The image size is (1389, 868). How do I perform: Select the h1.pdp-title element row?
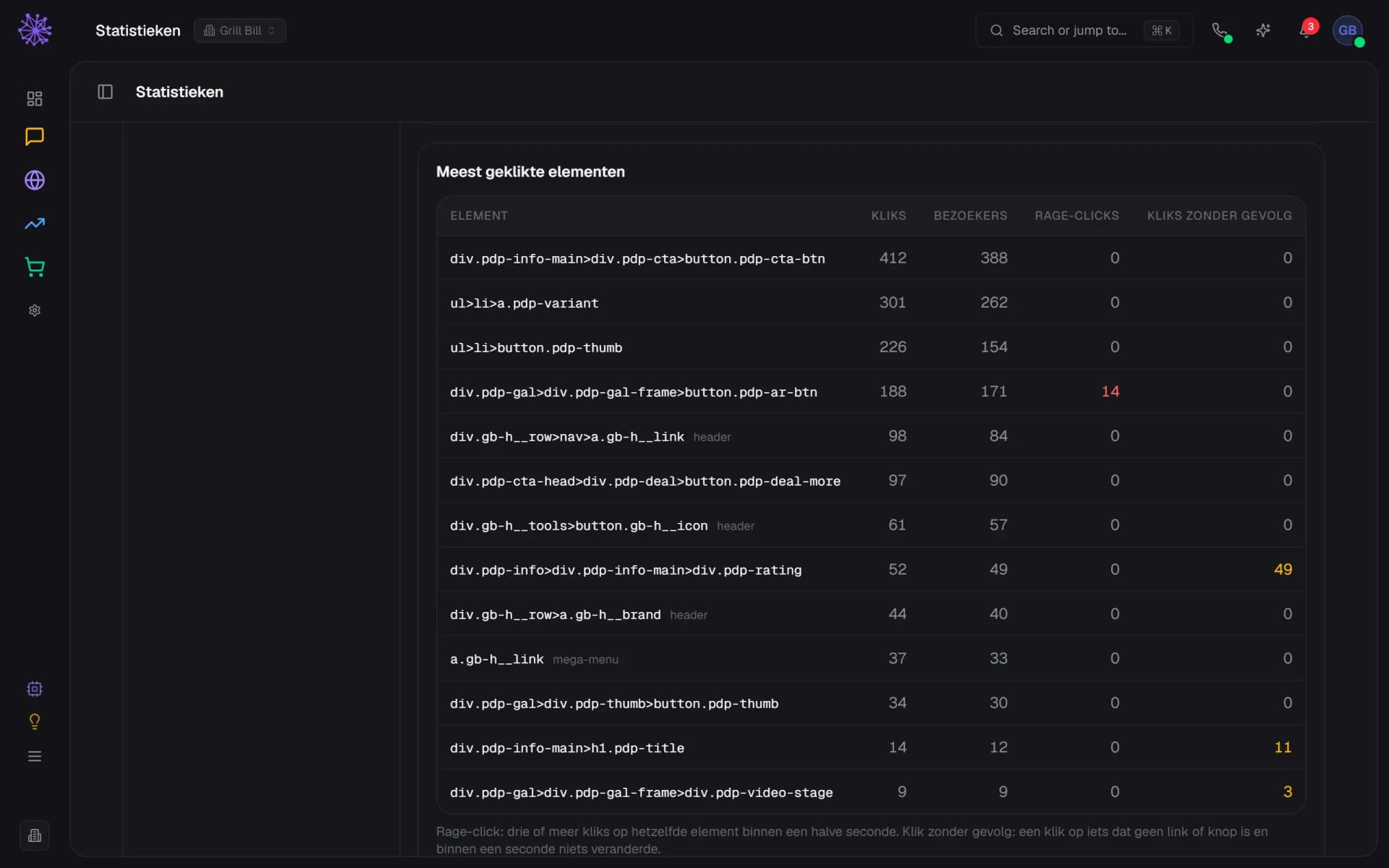point(871,748)
